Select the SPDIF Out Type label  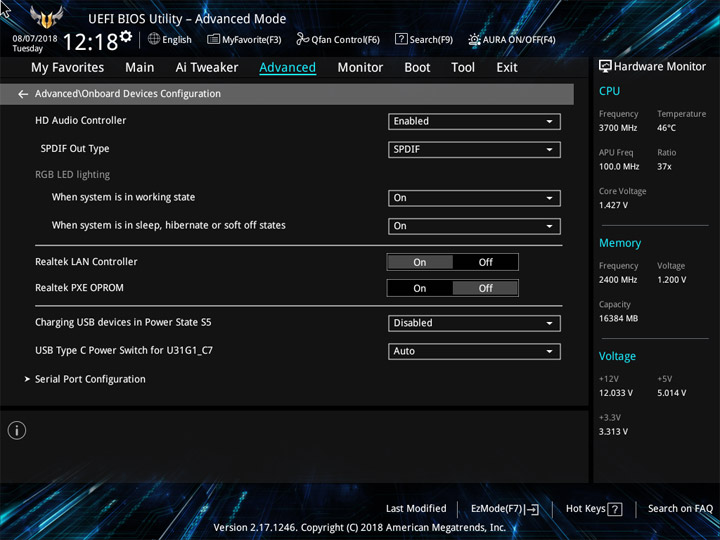pos(75,149)
